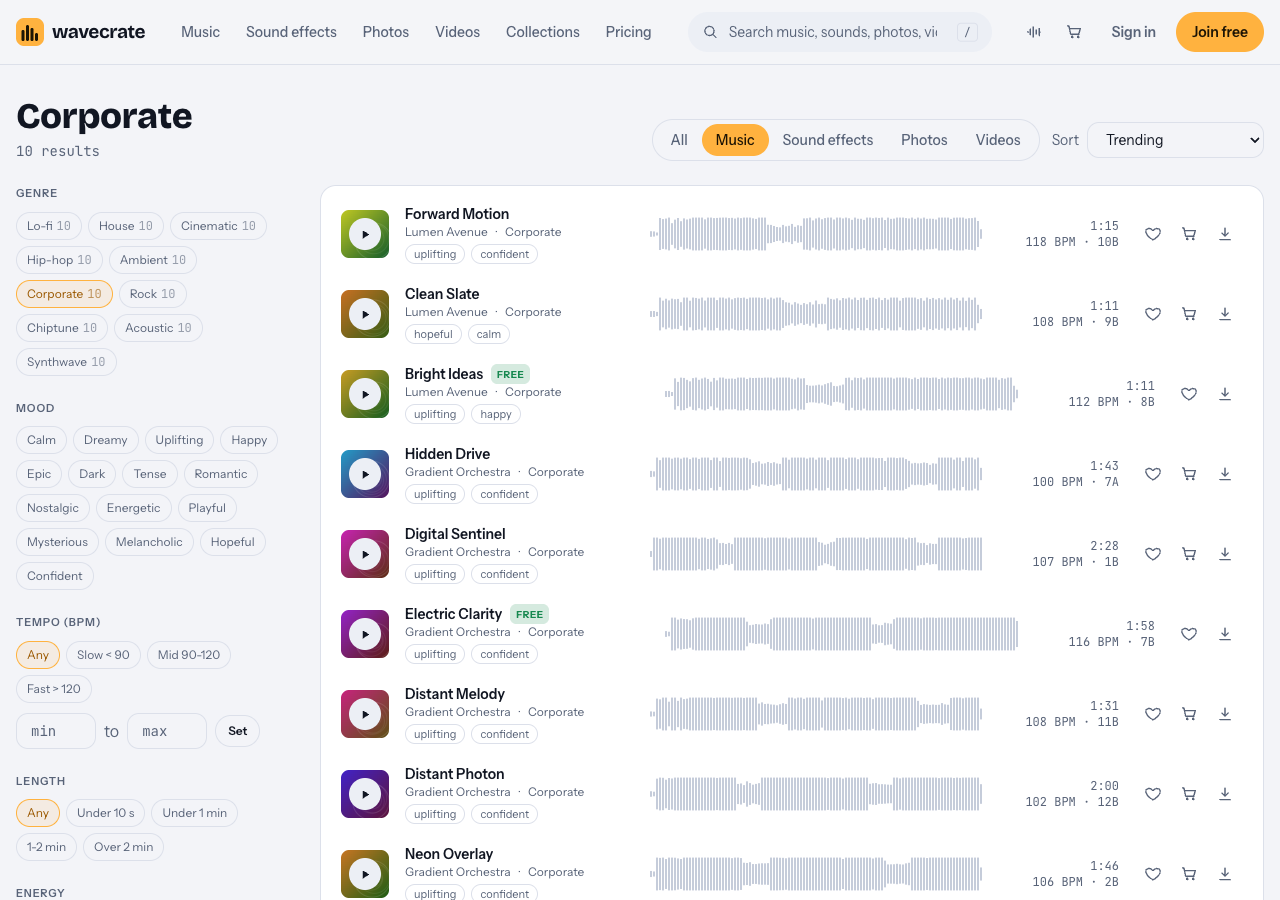
Task: Switch to the Photos results tab
Action: pos(924,140)
